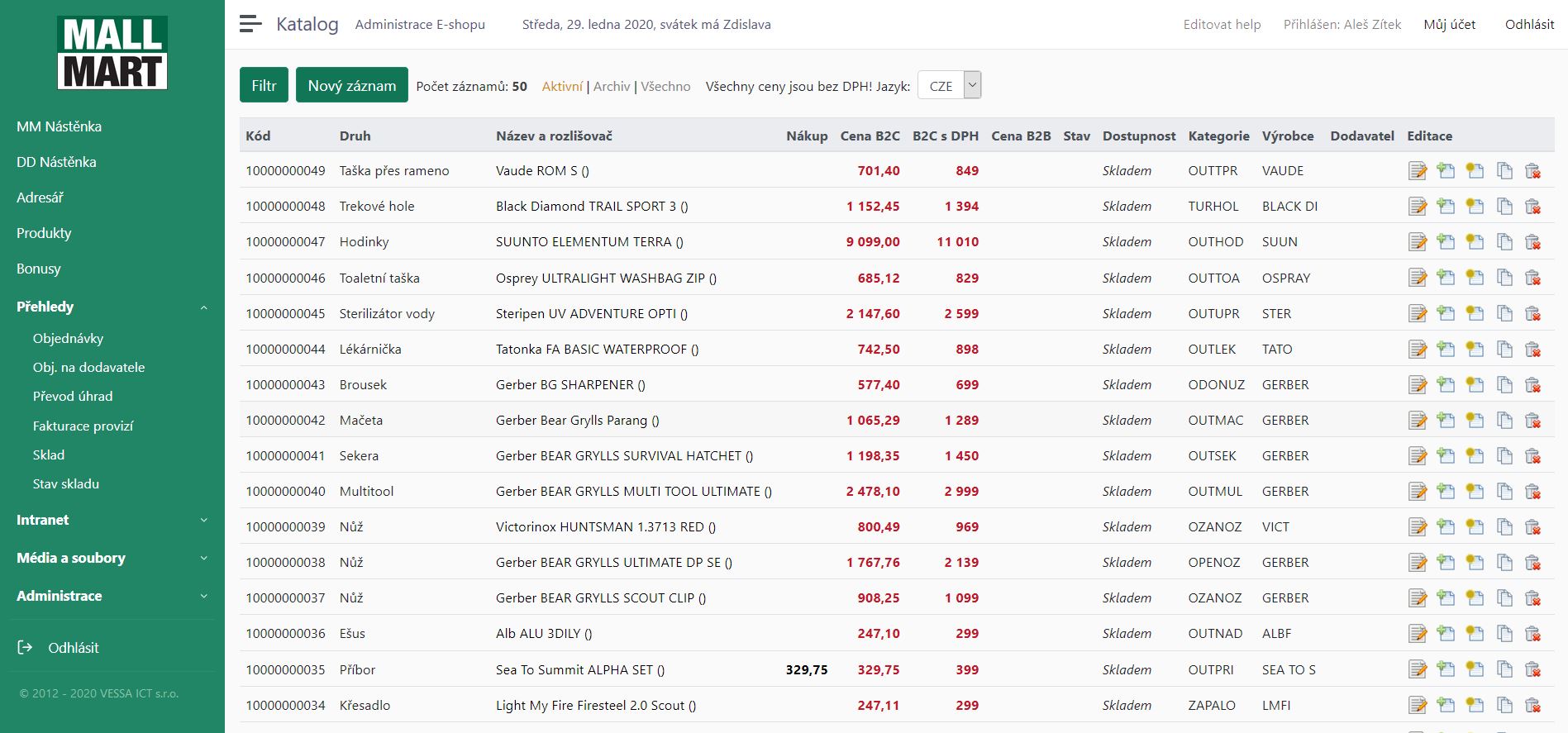Click the MALL MART logo
This screenshot has height=733, width=1568.
point(112,52)
